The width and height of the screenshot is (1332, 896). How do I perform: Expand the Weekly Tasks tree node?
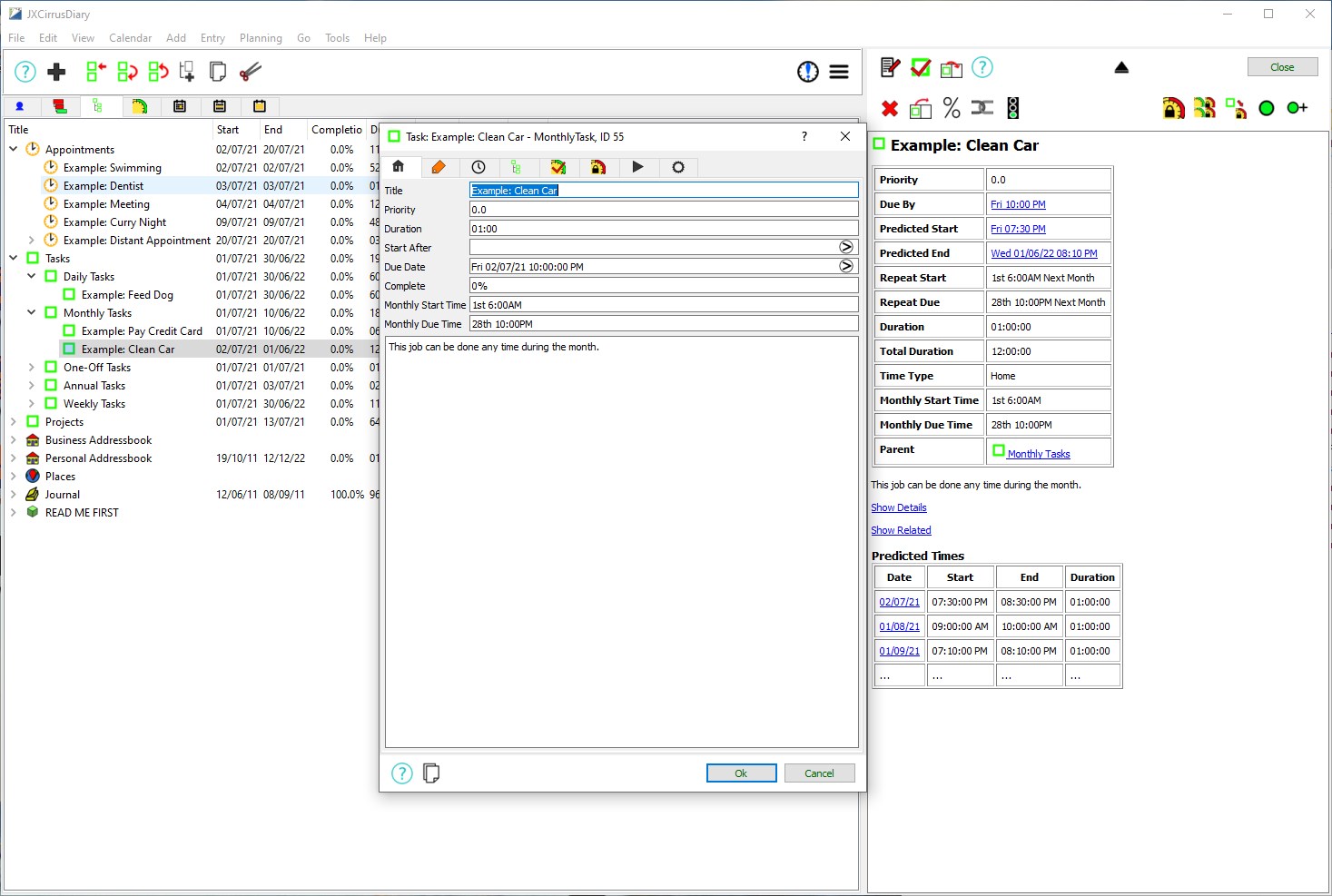tap(32, 404)
